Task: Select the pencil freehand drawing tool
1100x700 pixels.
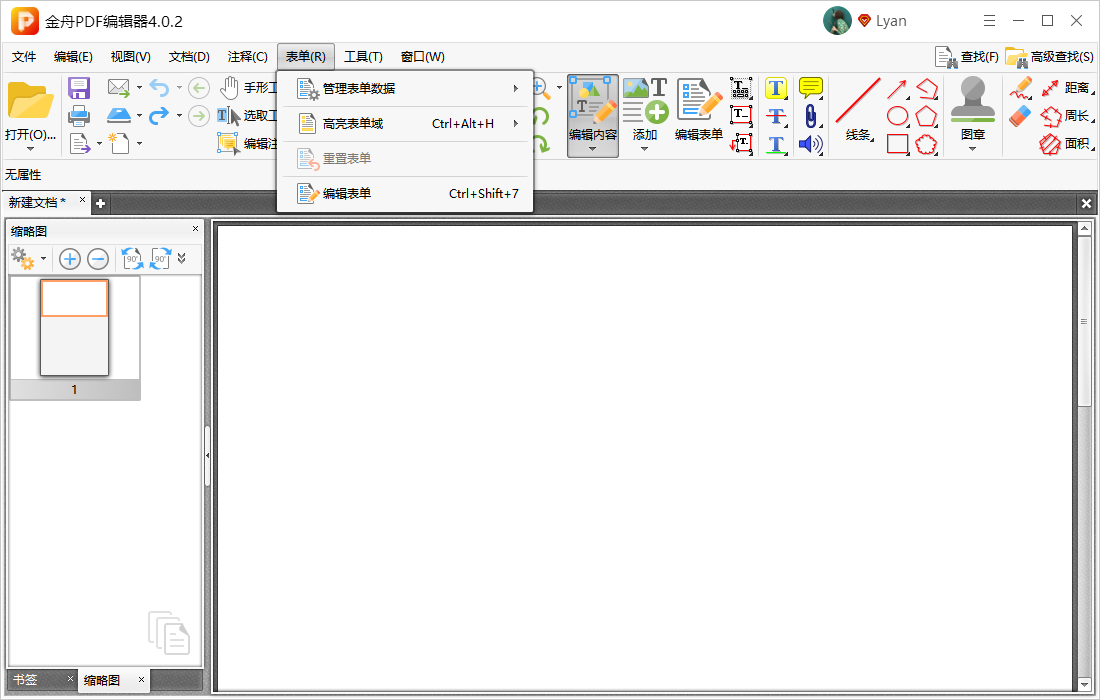Action: click(x=1020, y=88)
